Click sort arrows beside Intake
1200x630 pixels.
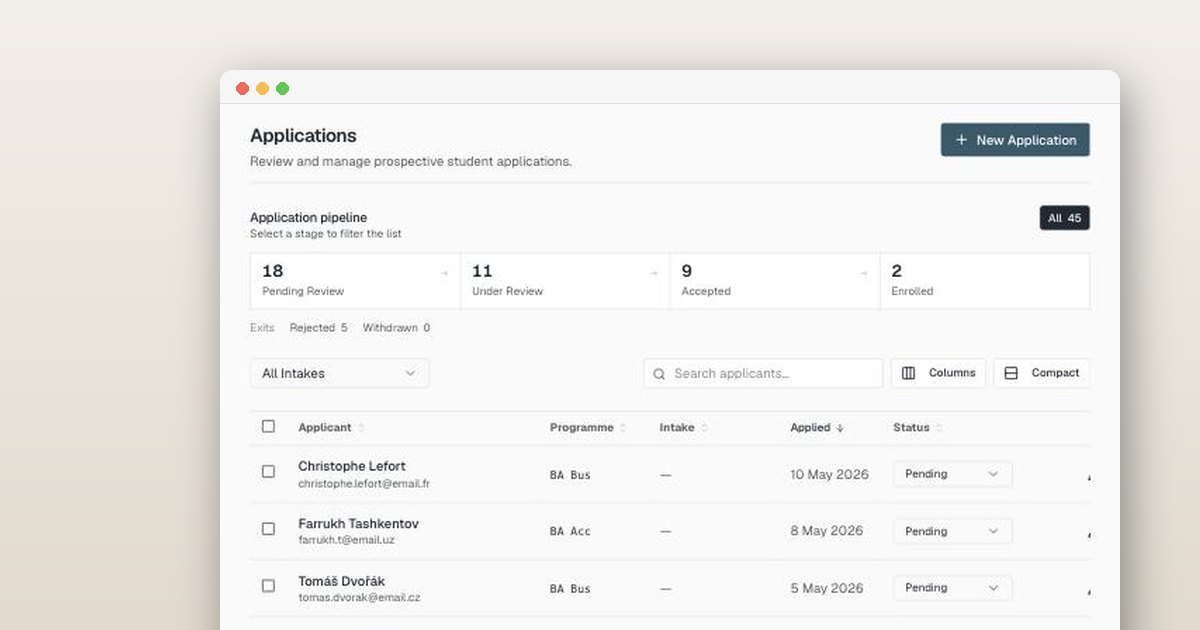(x=704, y=428)
